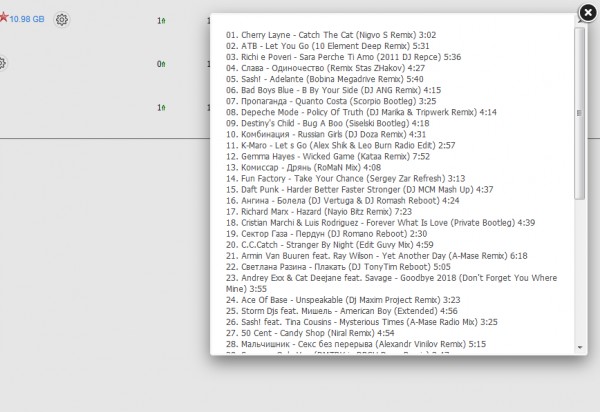Image resolution: width=600 pixels, height=412 pixels.
Task: Select track 22 Светлана Разина - Плакать
Action: coord(338,267)
